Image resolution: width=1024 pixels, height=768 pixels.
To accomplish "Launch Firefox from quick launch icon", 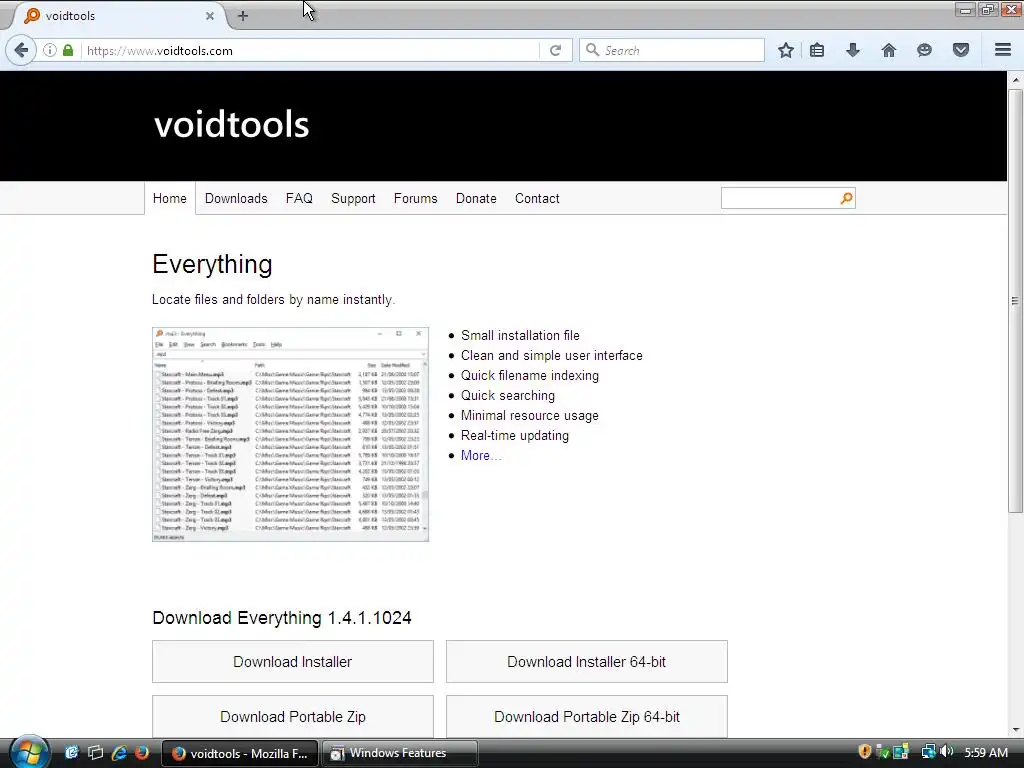I will tap(142, 753).
